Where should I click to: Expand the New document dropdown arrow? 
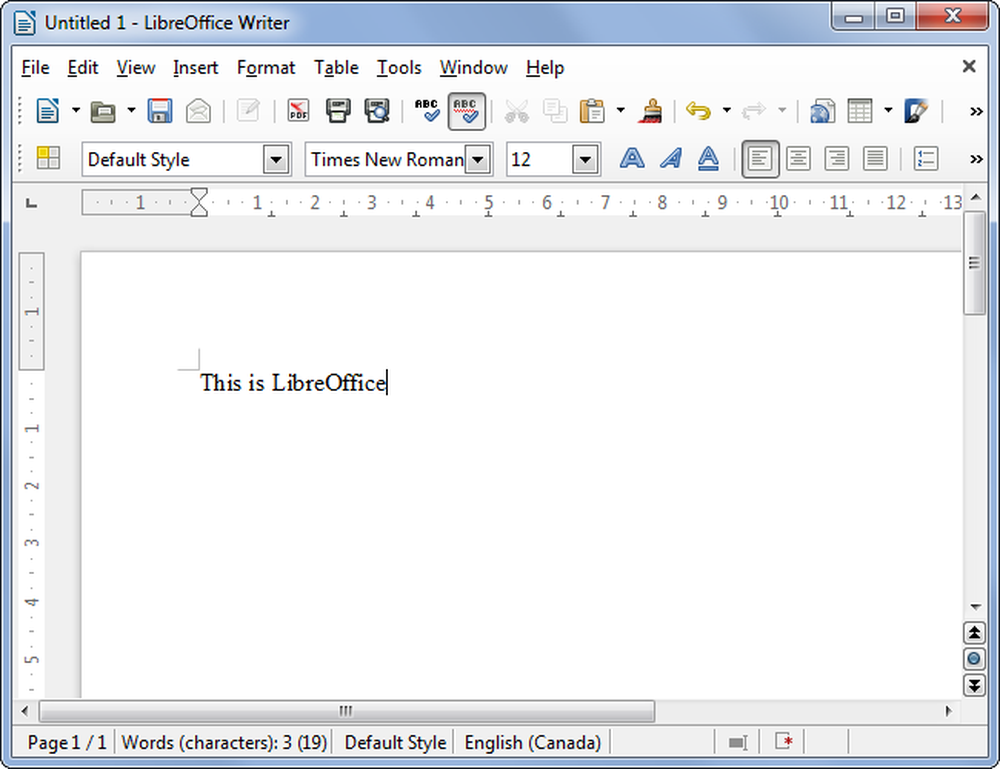coord(75,111)
